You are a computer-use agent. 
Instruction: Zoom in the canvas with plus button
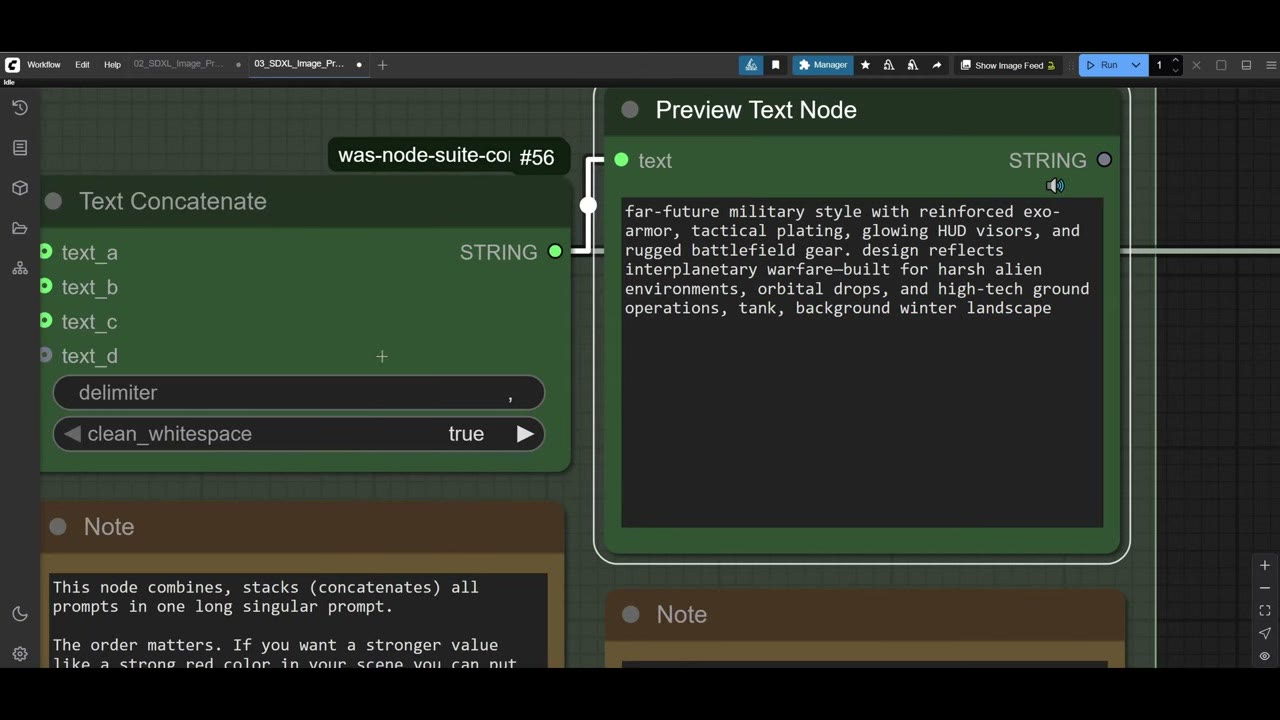(1265, 566)
